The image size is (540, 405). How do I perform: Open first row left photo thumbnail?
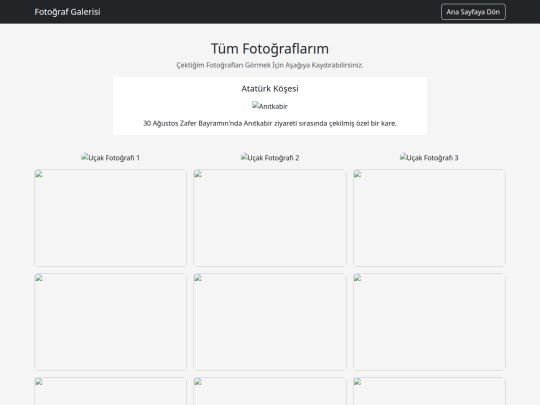point(110,218)
